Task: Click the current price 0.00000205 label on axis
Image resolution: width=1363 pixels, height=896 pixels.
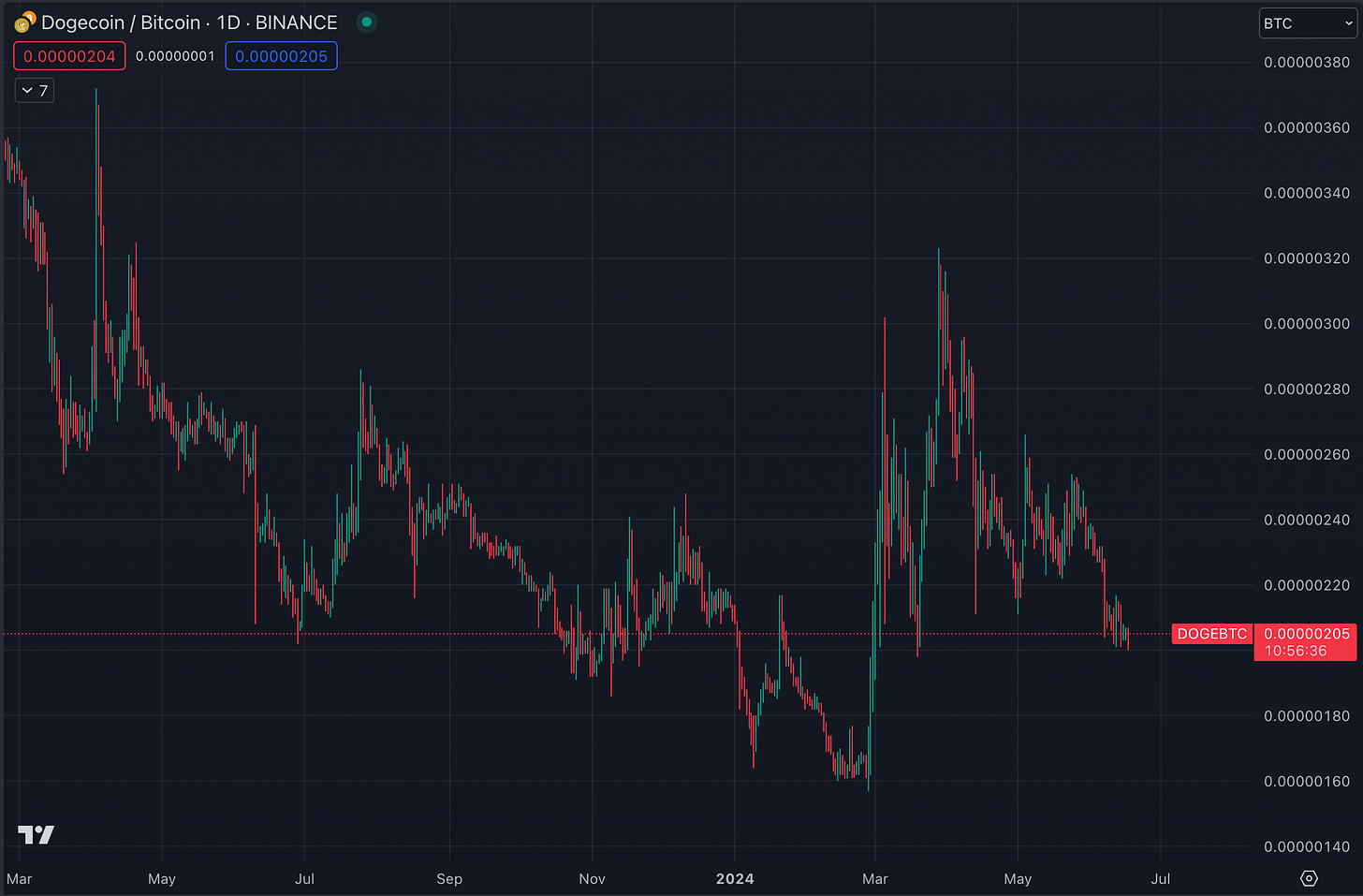Action: point(1307,634)
